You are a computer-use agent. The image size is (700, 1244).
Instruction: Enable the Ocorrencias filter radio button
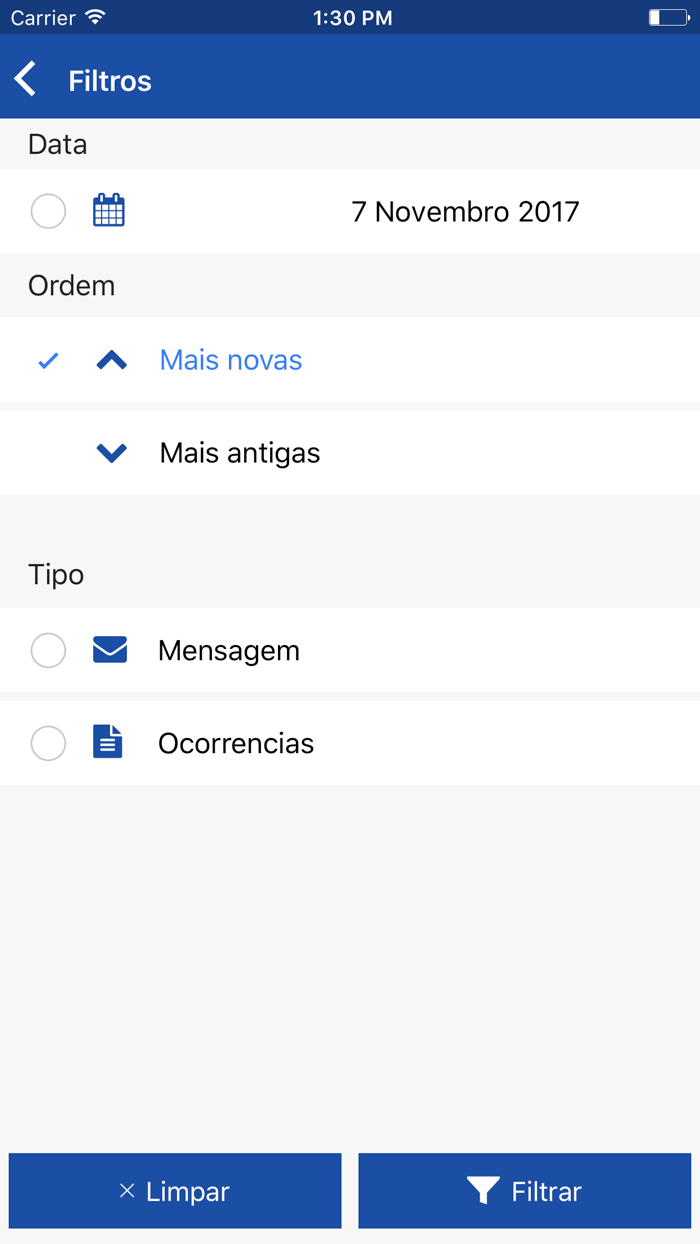click(48, 743)
